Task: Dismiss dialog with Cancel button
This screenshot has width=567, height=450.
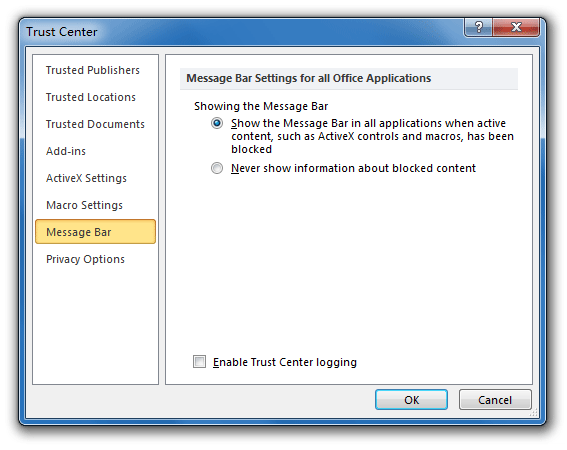Action: [x=495, y=400]
